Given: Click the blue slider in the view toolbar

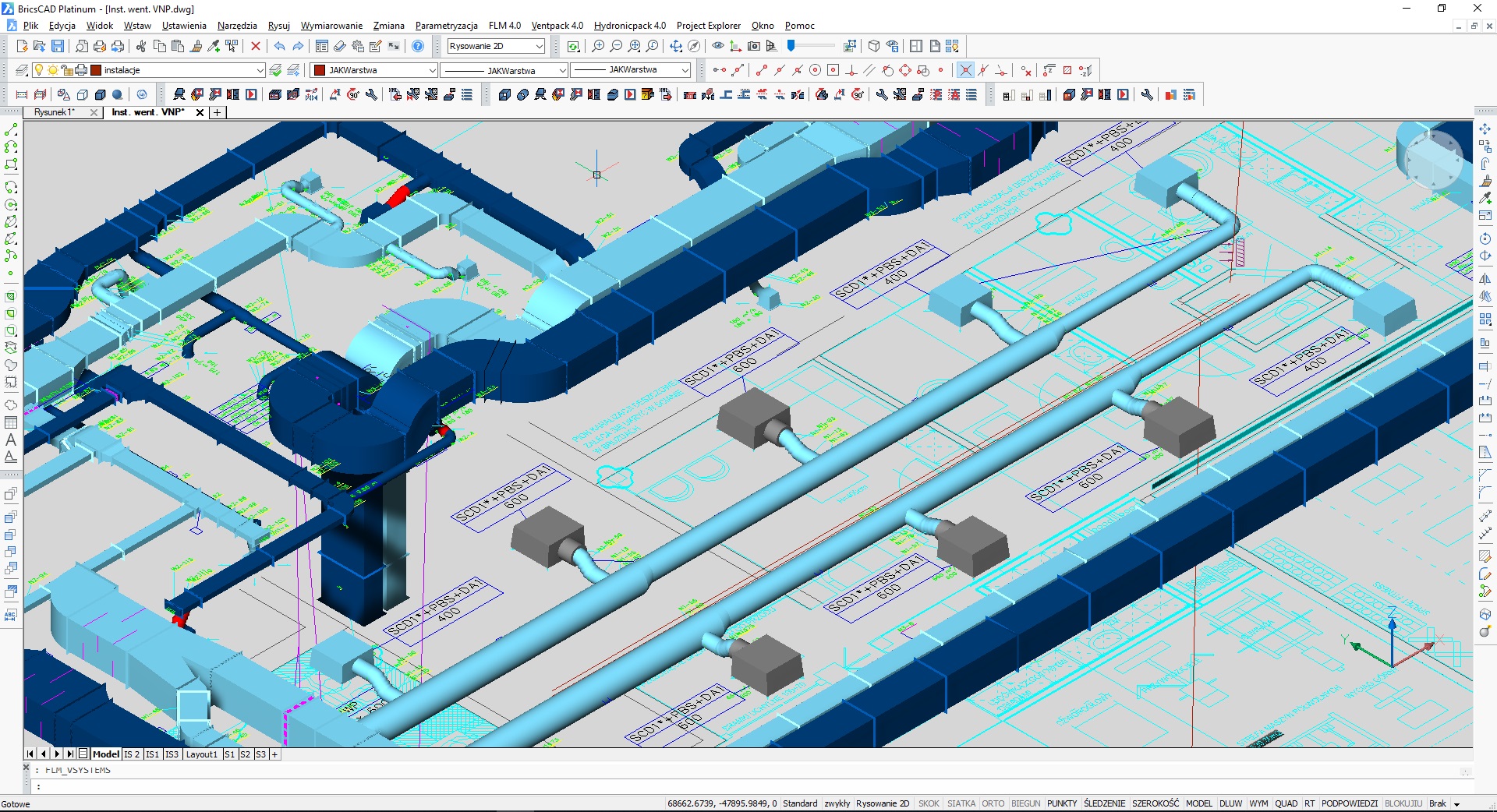Looking at the screenshot, I should [791, 46].
